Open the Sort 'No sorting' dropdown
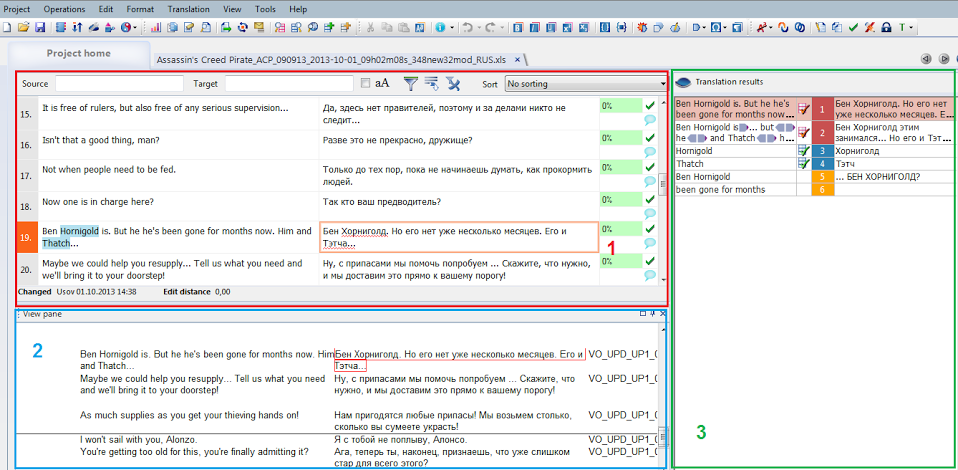 click(x=586, y=84)
